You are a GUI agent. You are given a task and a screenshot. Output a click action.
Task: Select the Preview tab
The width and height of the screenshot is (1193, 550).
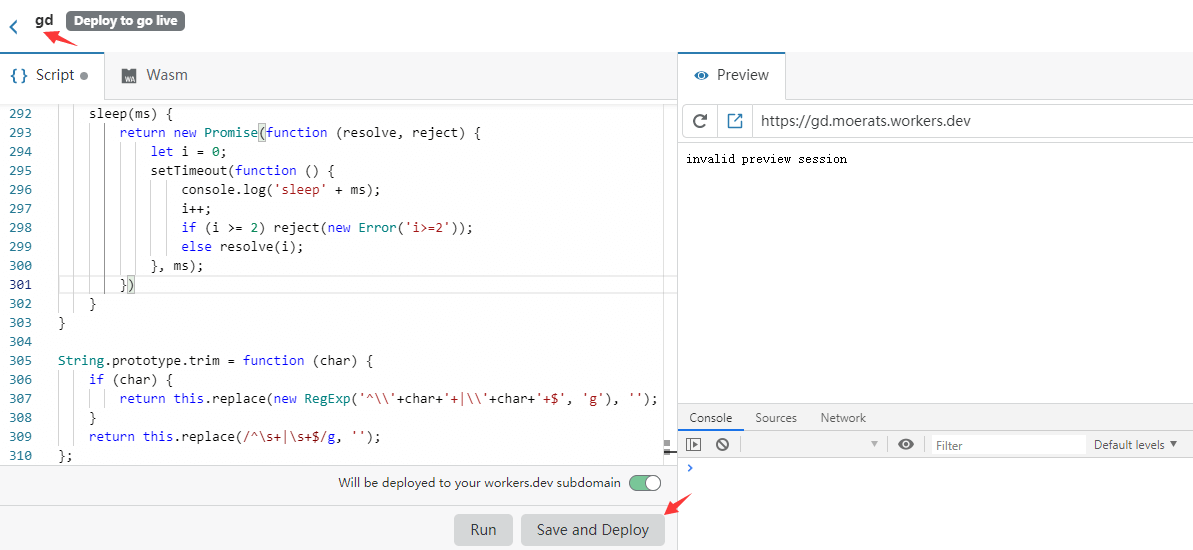732,75
